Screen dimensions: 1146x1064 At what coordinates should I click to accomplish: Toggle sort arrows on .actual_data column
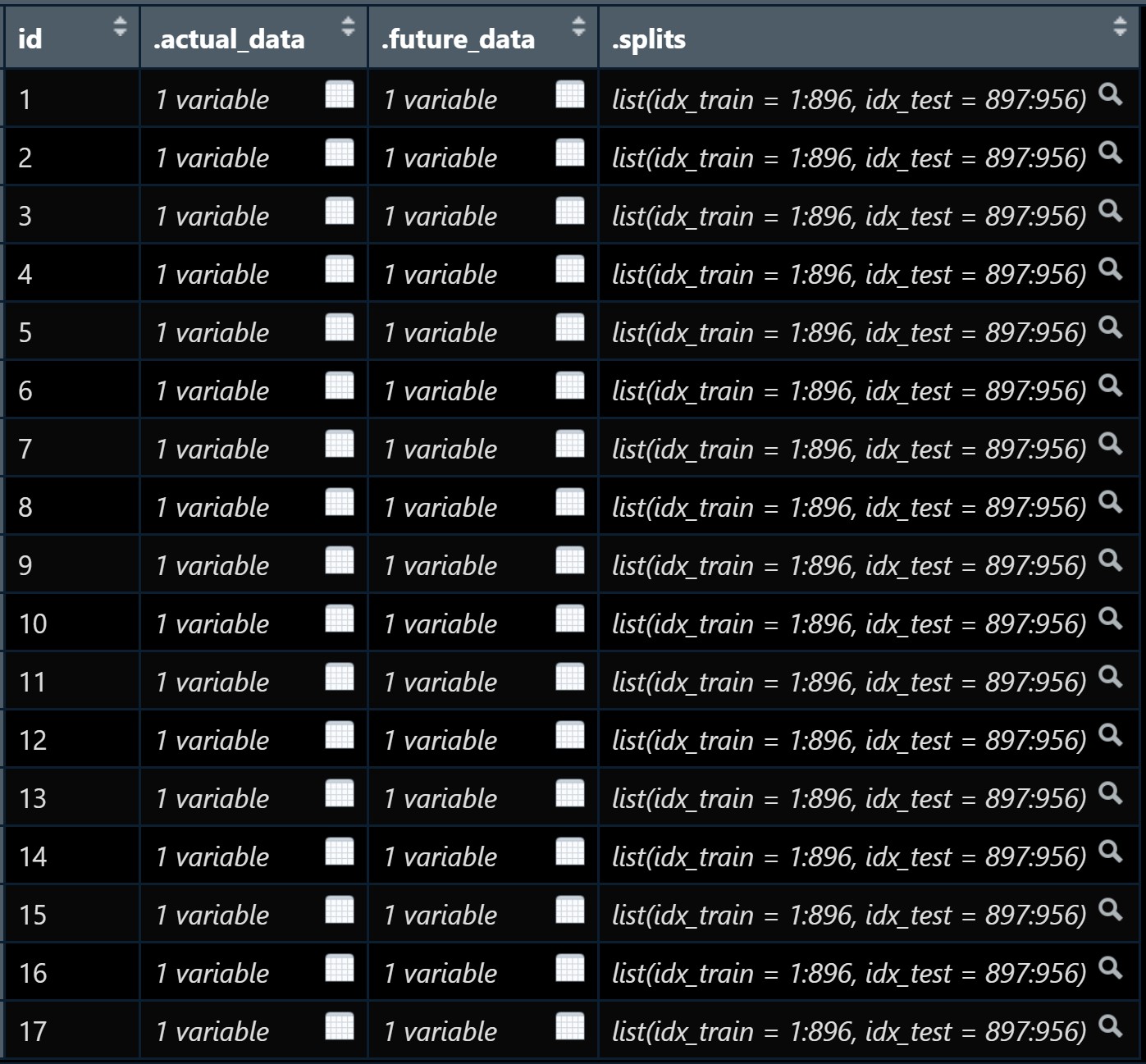pos(348,27)
